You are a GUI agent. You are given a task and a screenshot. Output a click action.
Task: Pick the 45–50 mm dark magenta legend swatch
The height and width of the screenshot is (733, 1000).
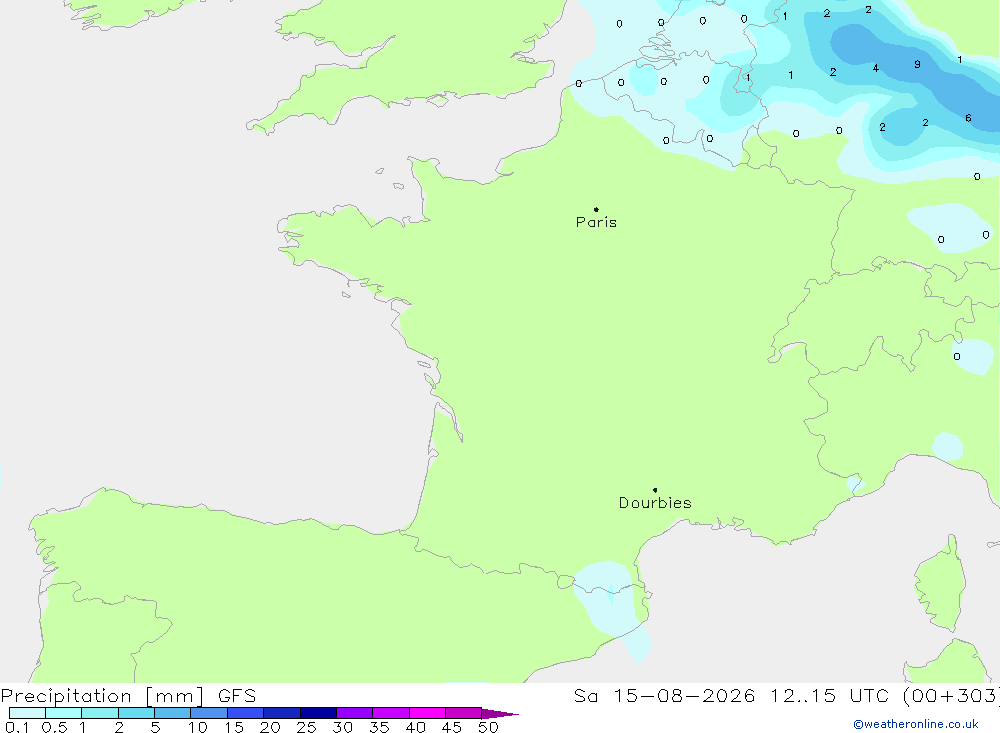point(464,713)
